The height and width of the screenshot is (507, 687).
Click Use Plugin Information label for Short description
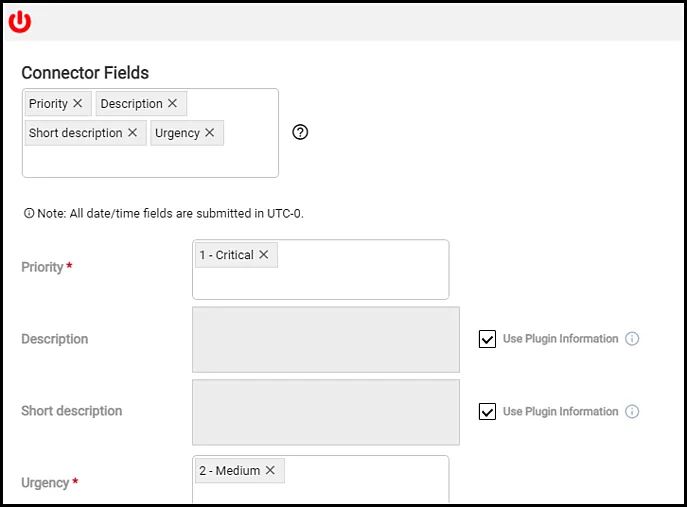click(x=560, y=411)
